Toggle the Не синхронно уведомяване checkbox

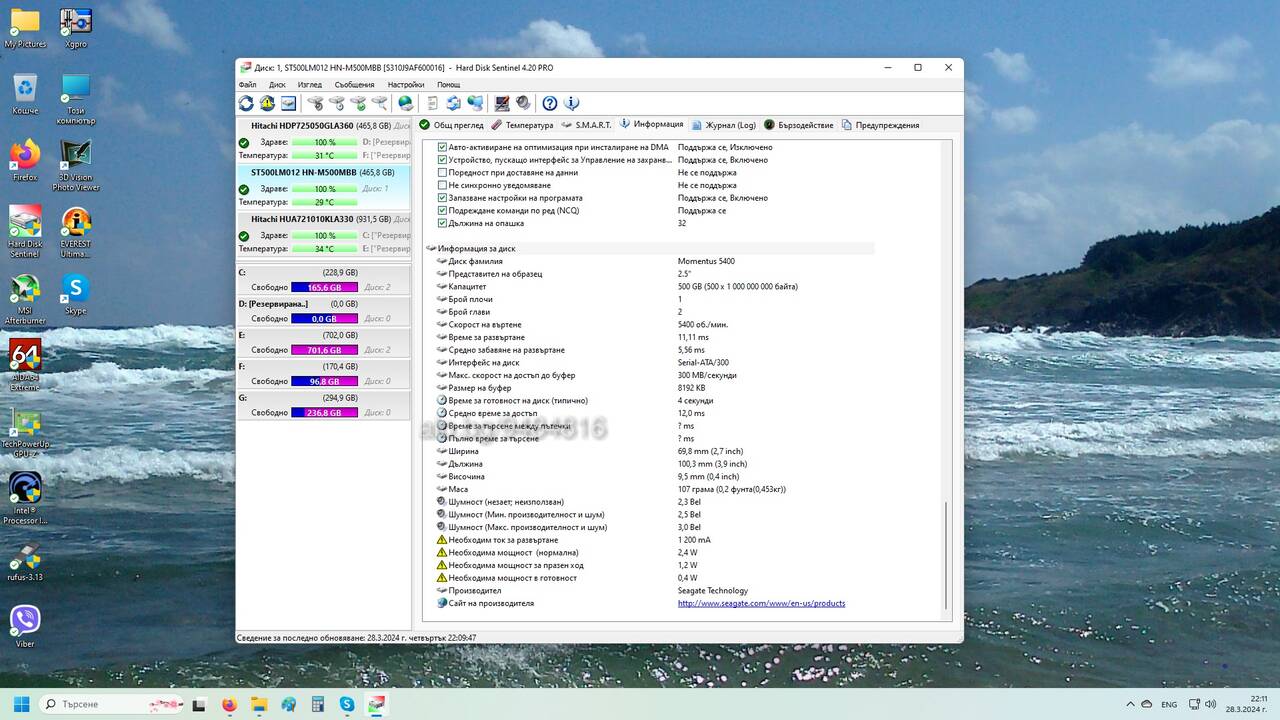pyautogui.click(x=443, y=185)
